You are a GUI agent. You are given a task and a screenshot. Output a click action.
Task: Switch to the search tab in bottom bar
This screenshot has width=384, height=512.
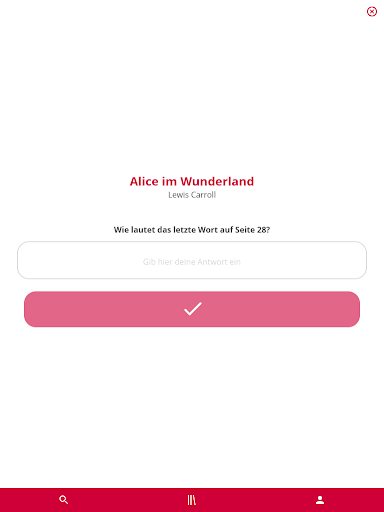pyautogui.click(x=64, y=500)
